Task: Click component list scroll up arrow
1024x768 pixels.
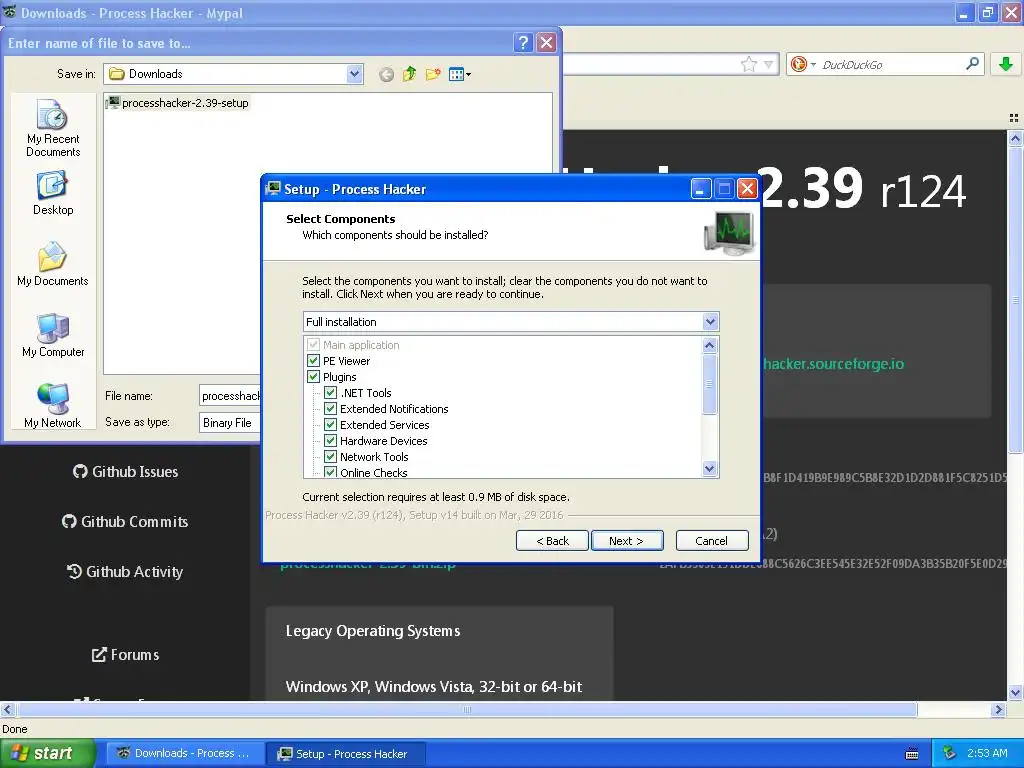Action: click(x=710, y=345)
